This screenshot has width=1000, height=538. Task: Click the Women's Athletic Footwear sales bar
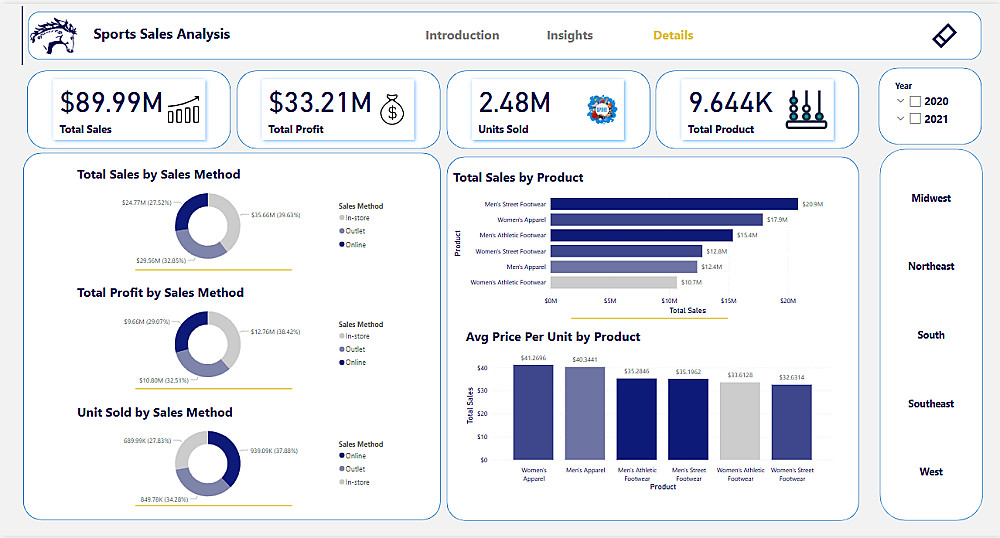click(x=614, y=282)
